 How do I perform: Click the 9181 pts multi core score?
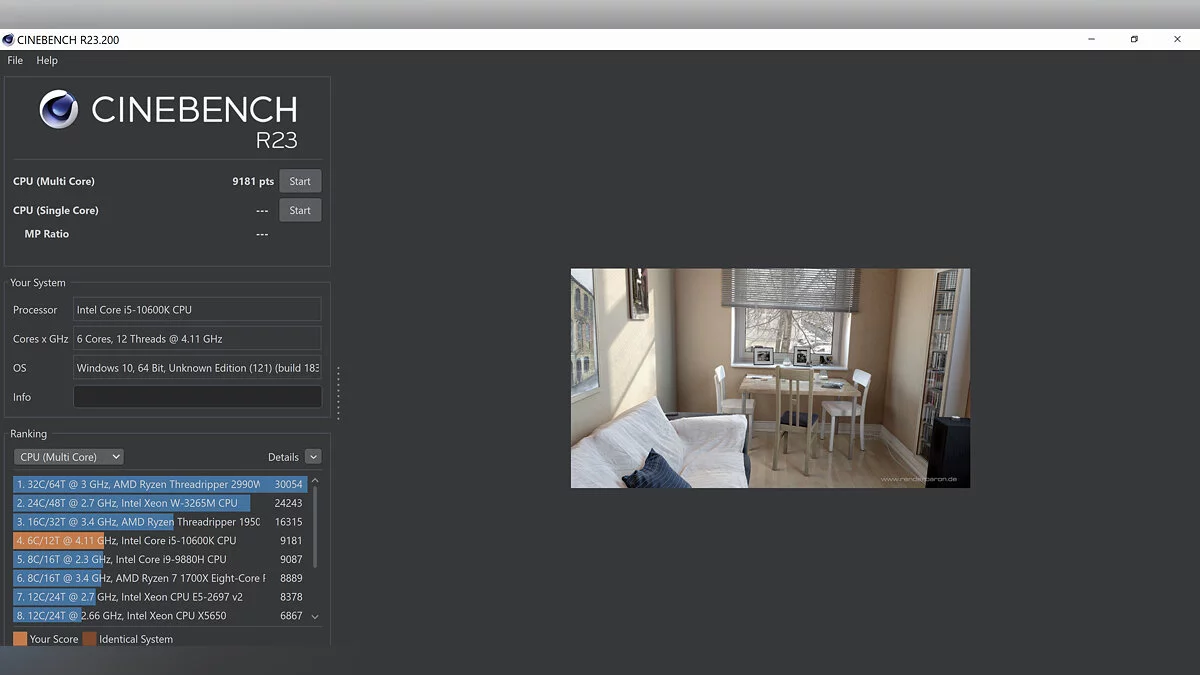pyautogui.click(x=253, y=182)
